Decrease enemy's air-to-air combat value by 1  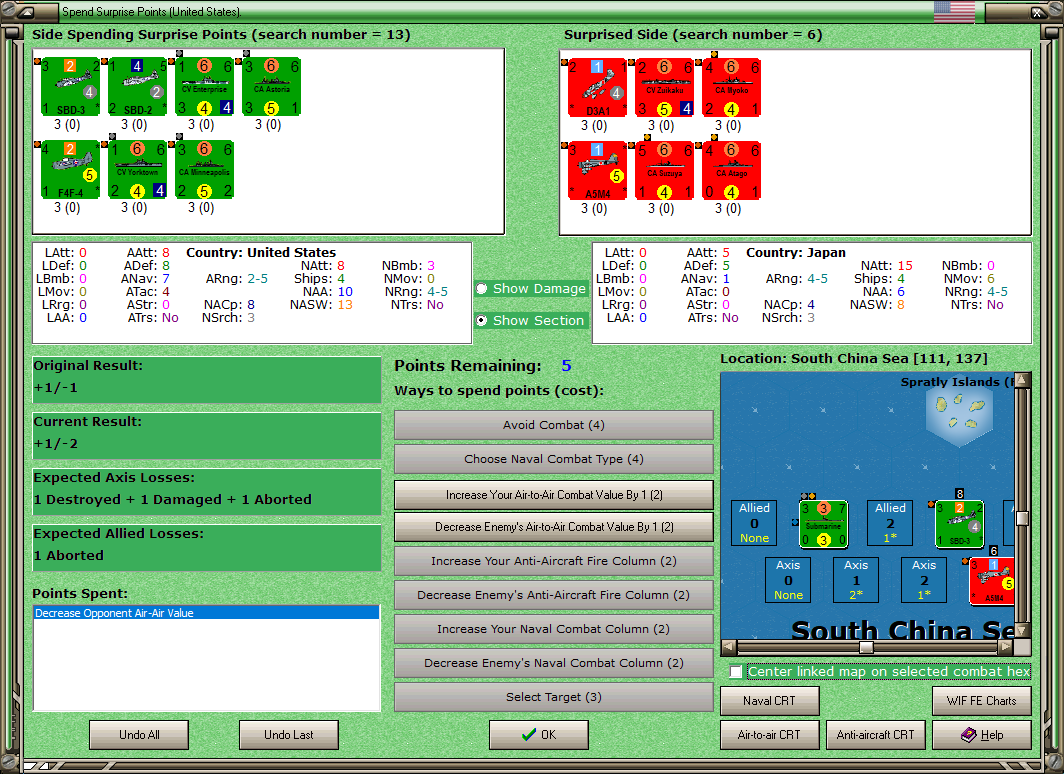554,526
